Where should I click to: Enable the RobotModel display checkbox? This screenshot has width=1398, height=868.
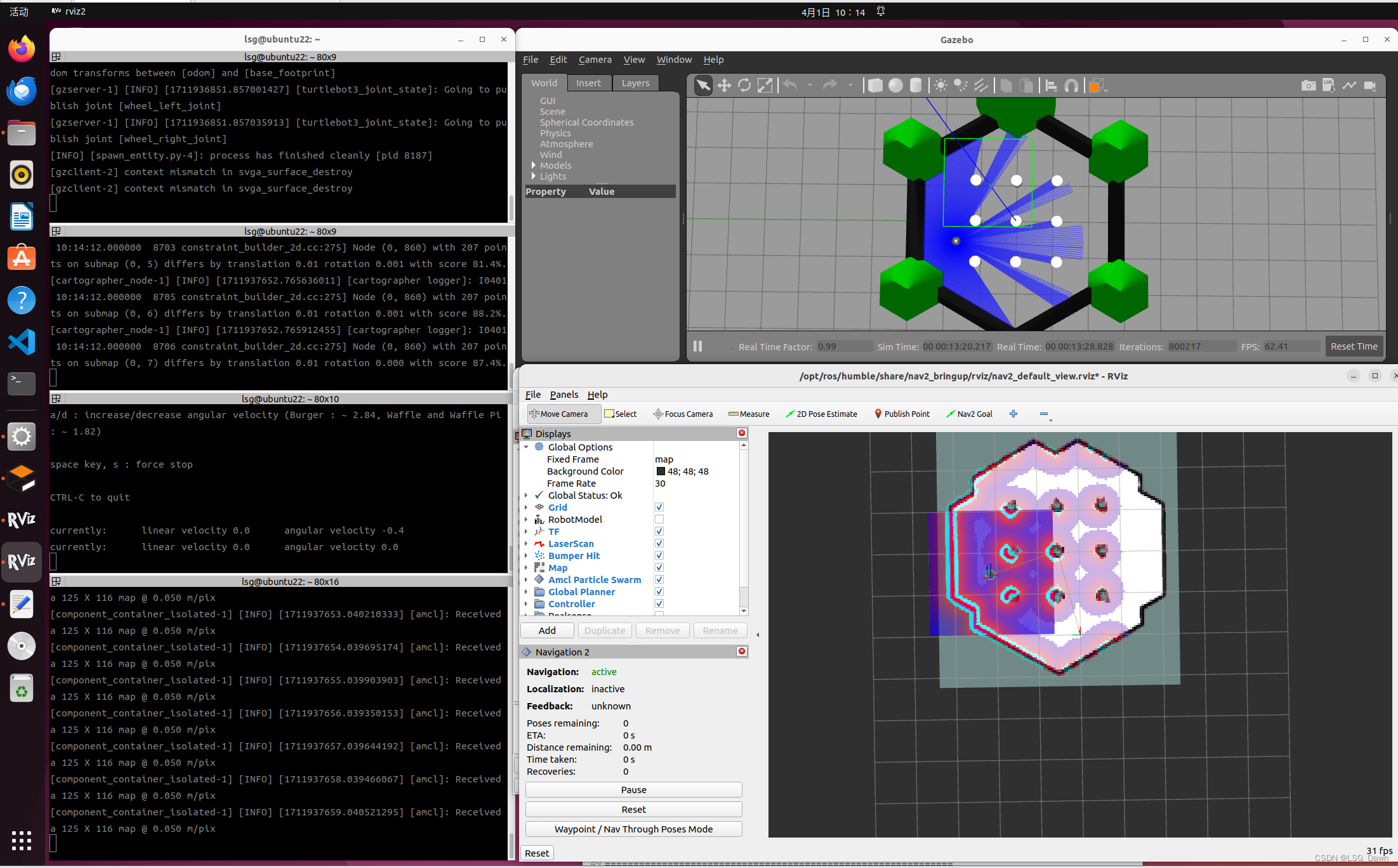point(659,519)
